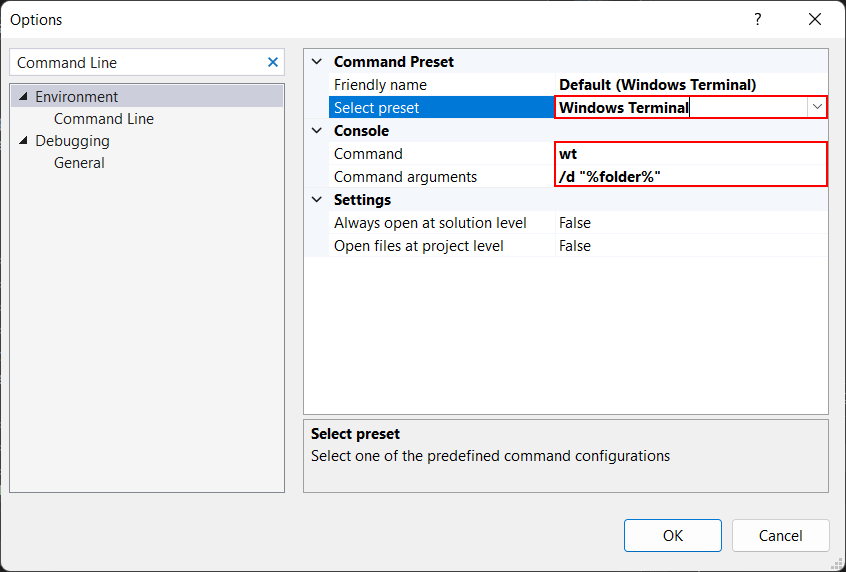Collapse the Environment tree node
Image resolution: width=846 pixels, height=572 pixels.
point(23,97)
